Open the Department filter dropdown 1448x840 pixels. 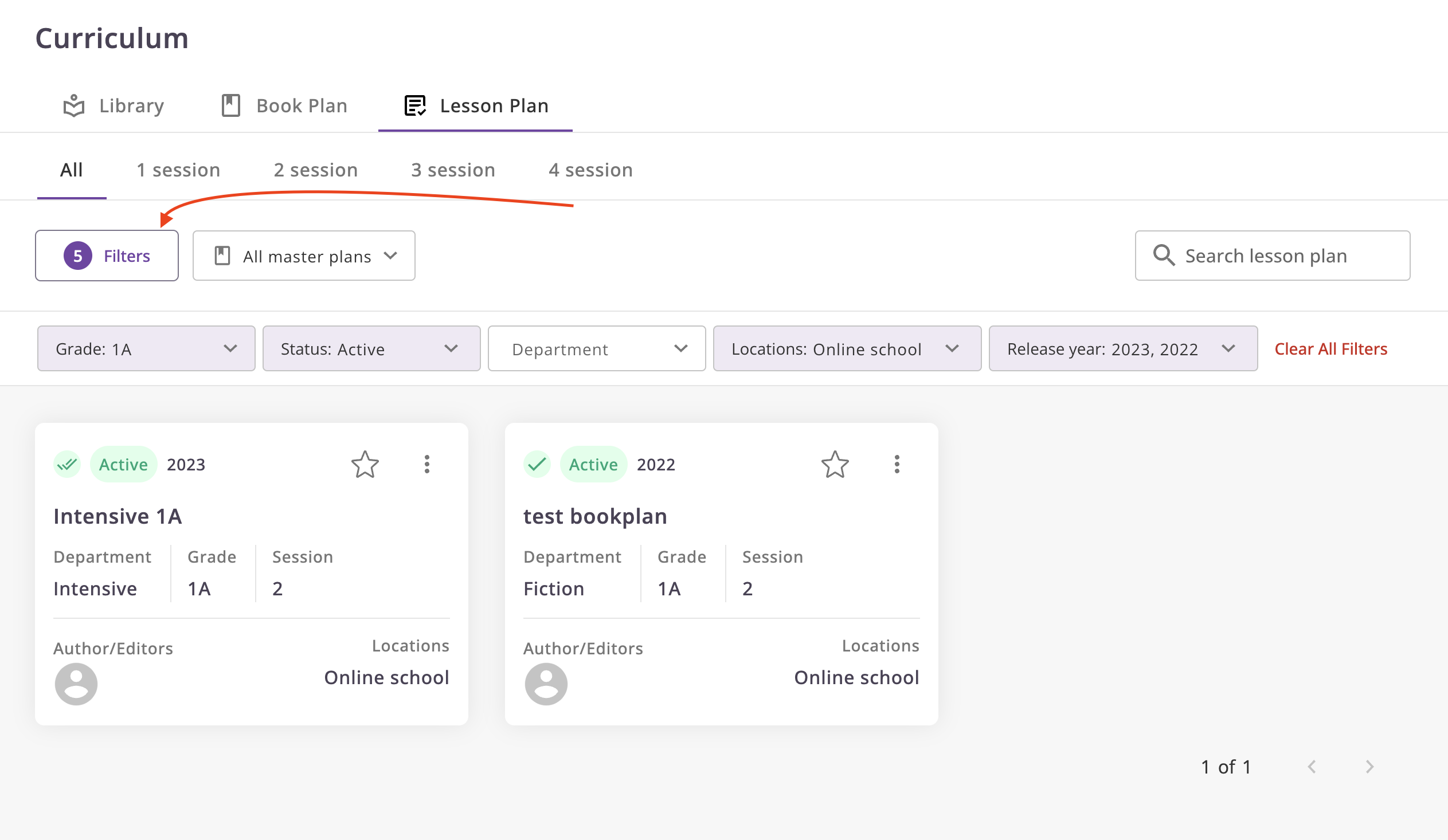coord(596,348)
